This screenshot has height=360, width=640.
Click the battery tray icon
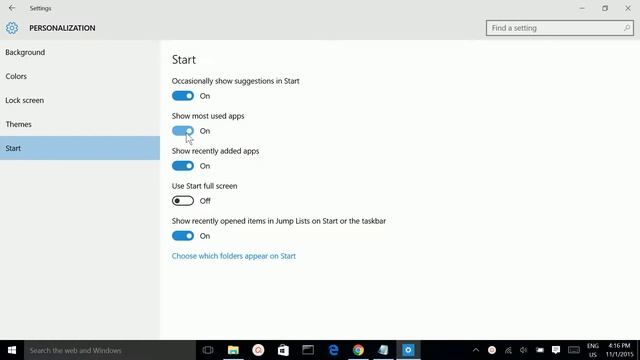540,350
